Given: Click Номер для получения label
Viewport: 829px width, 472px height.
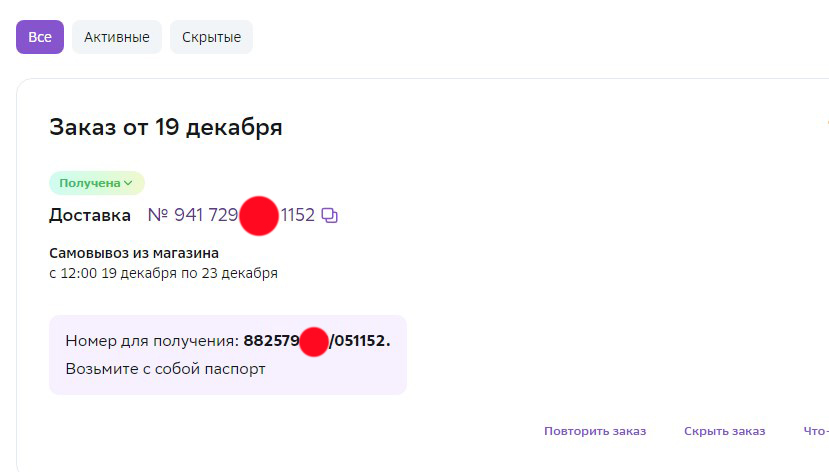Looking at the screenshot, I should tap(152, 341).
